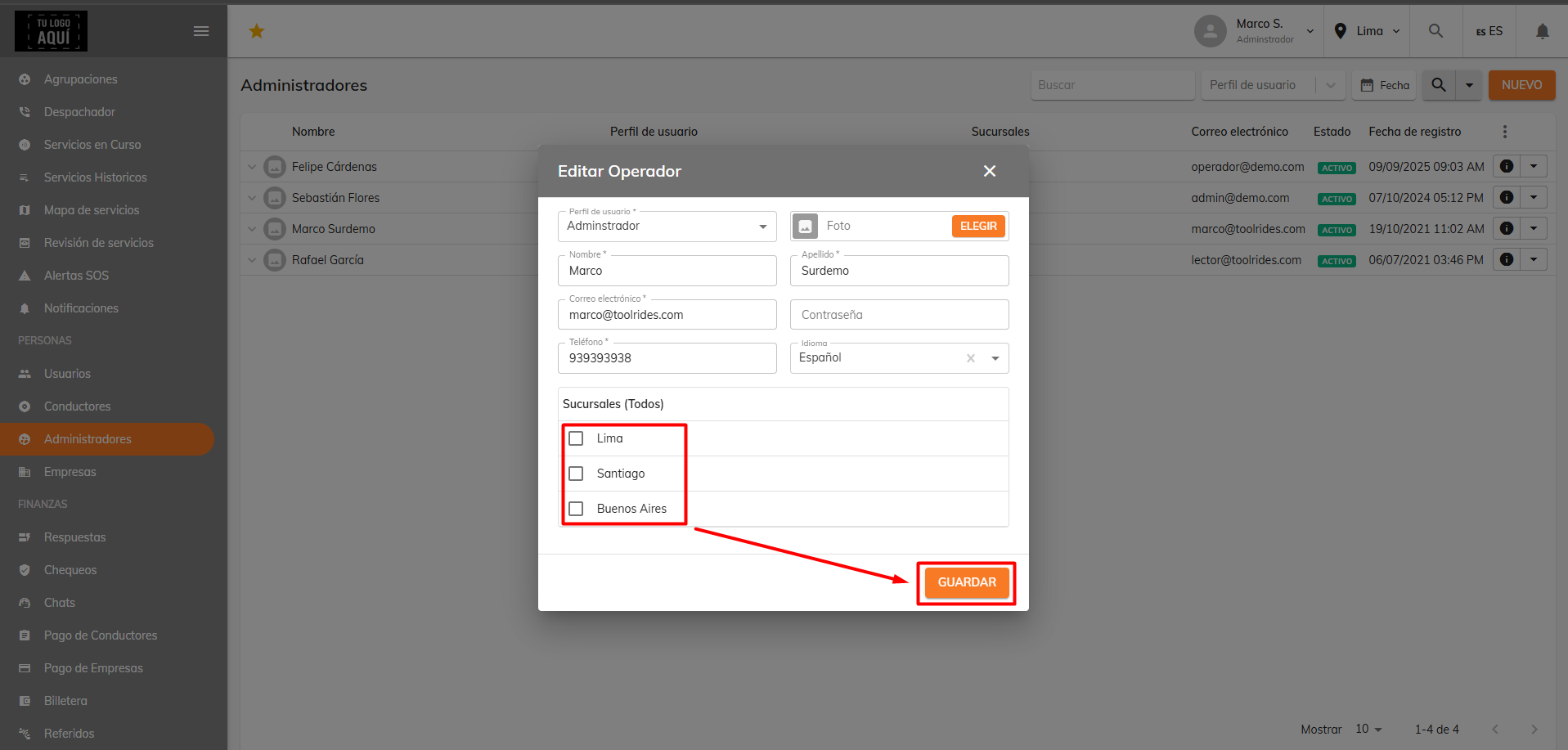Open Agrupaciones in the sidebar
Image resolution: width=1568 pixels, height=750 pixels.
[81, 79]
